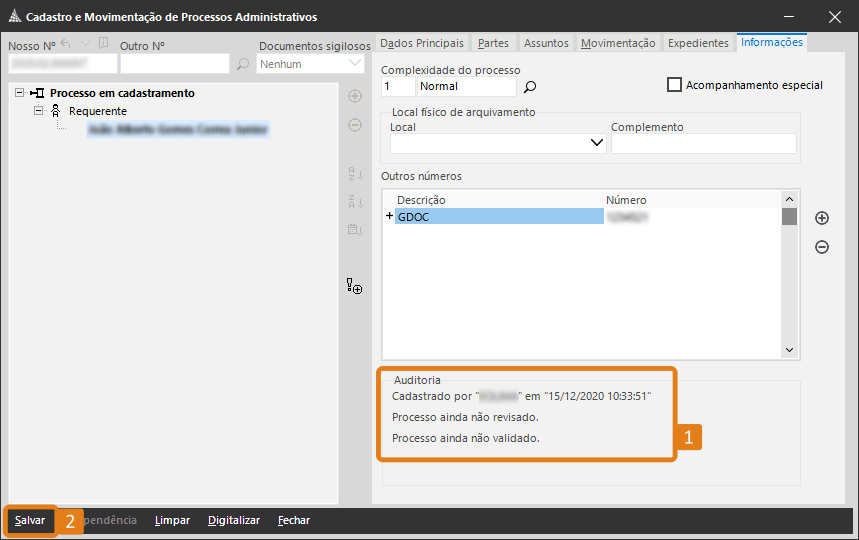The image size is (859, 540).
Task: Open search magnifier next to Complexidade do processo
Action: tap(531, 87)
